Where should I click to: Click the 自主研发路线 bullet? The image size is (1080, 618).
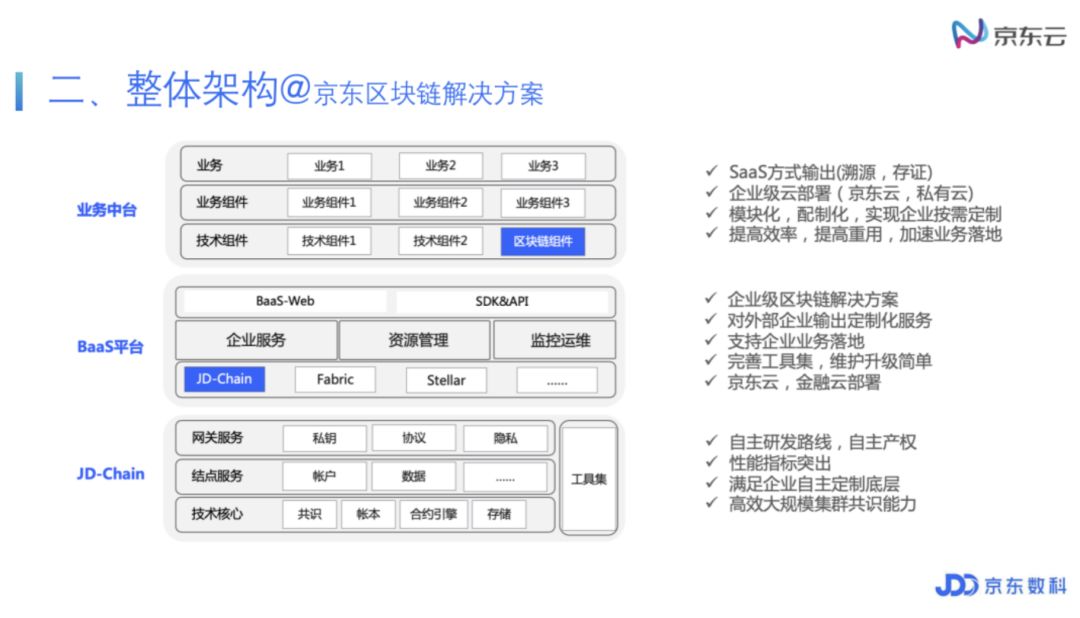click(x=822, y=442)
